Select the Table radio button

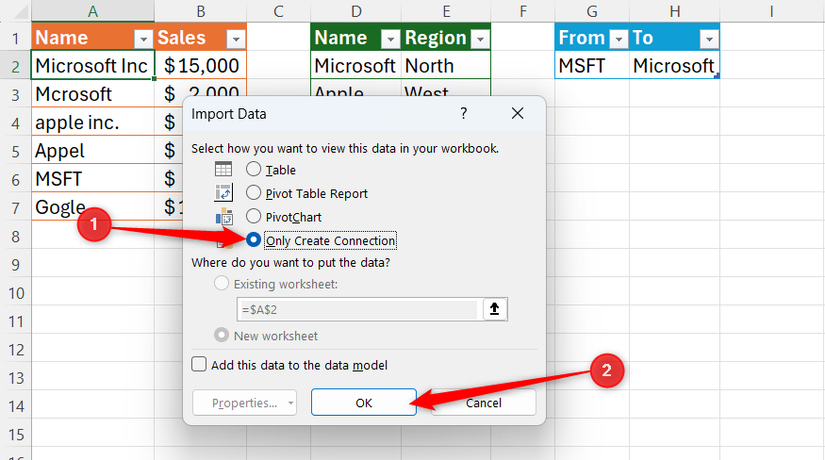253,169
